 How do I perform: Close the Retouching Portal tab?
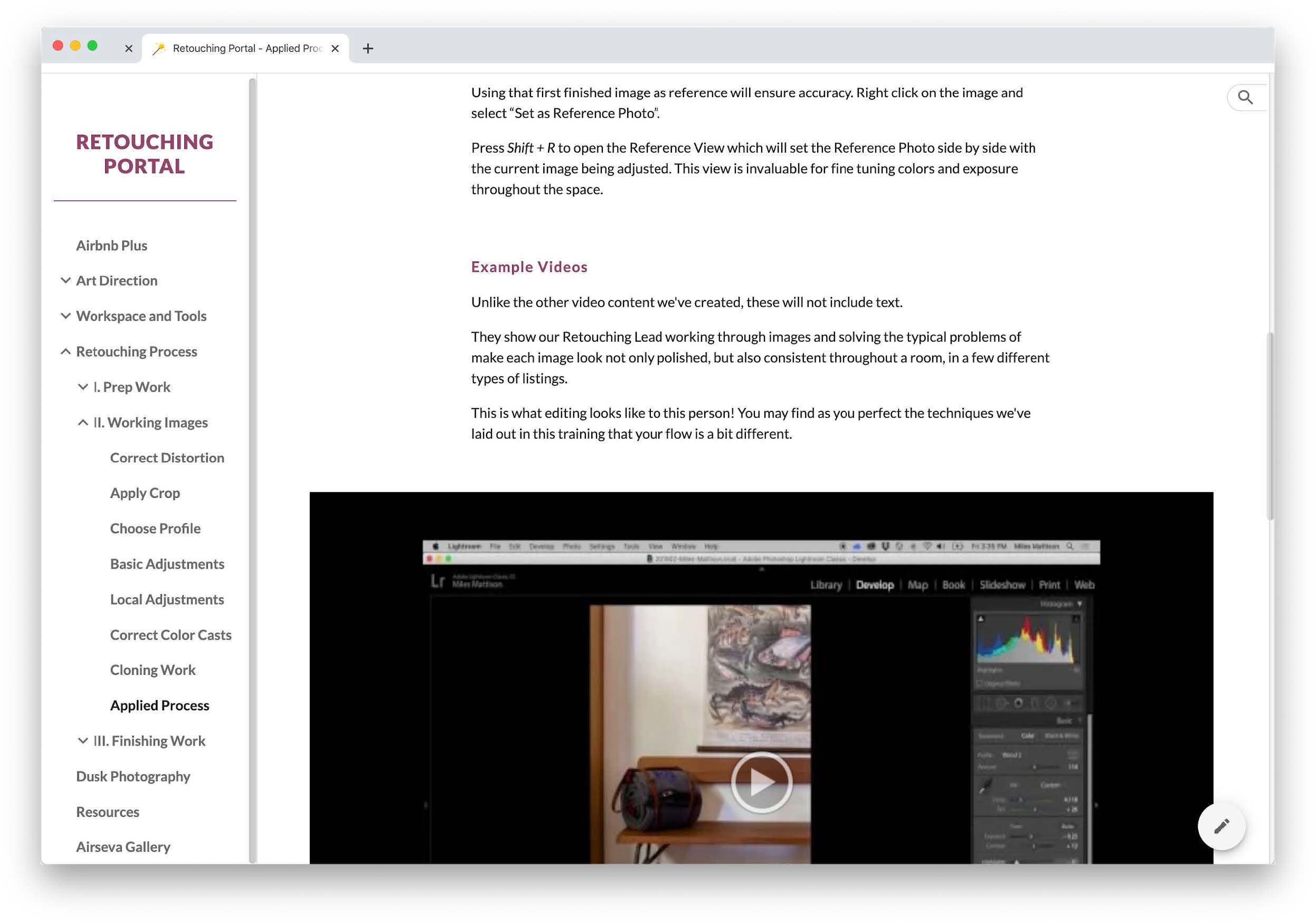point(335,49)
